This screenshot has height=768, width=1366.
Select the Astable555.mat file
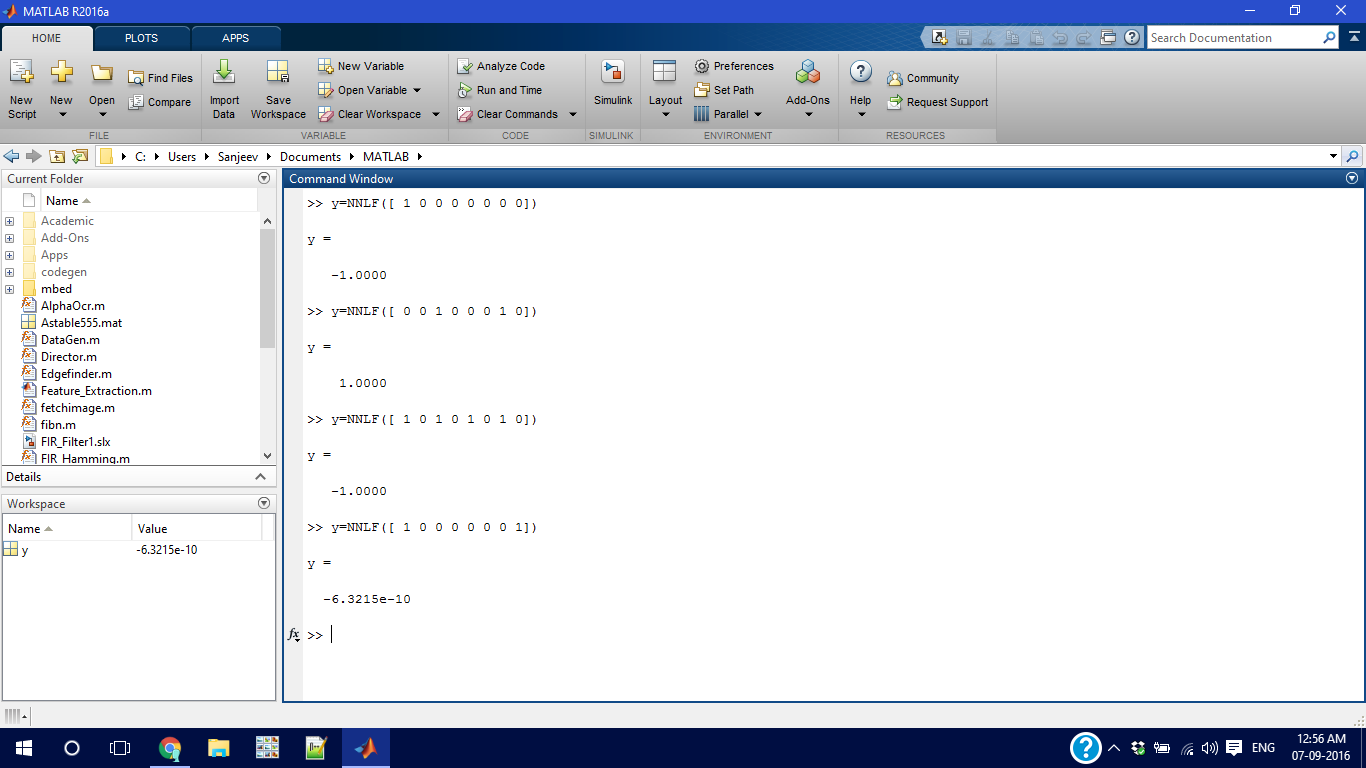[81, 323]
